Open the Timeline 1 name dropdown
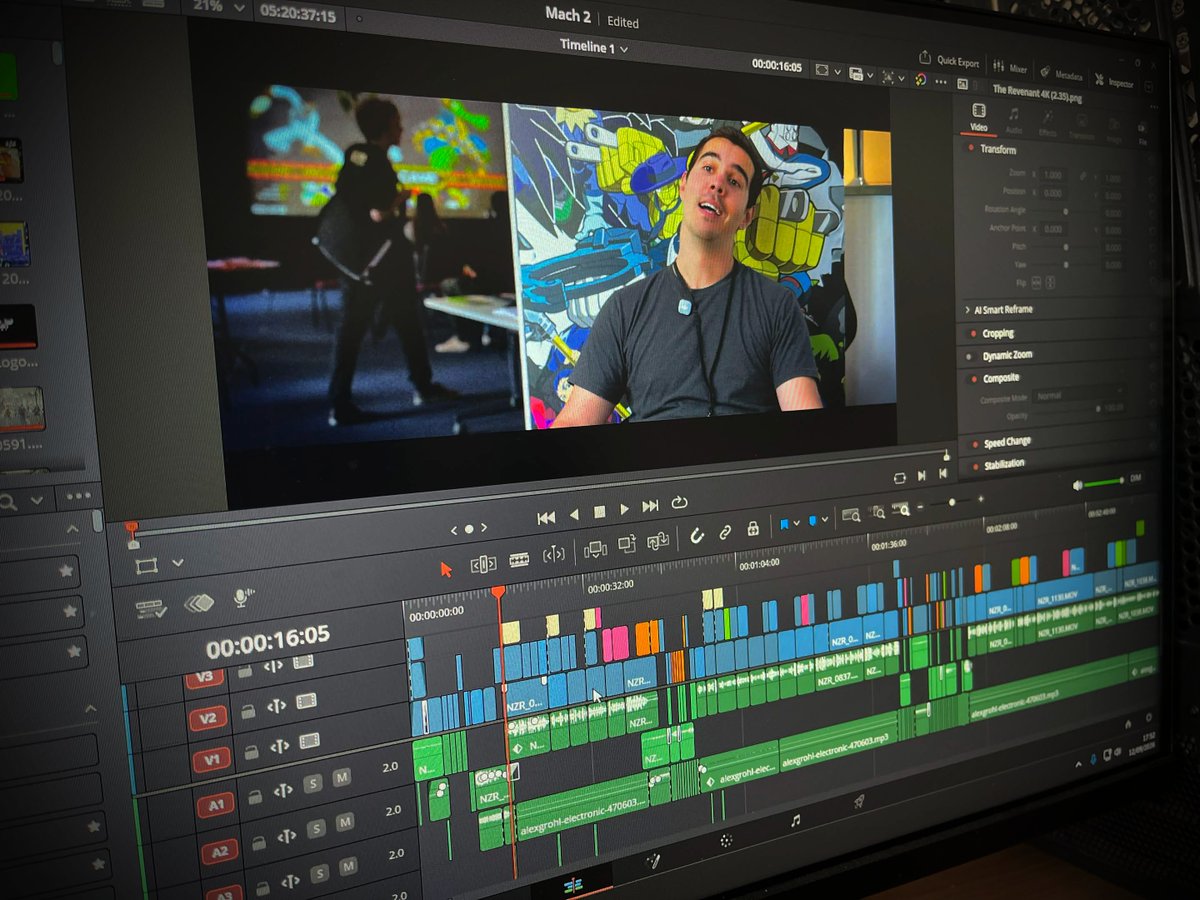 (x=594, y=47)
